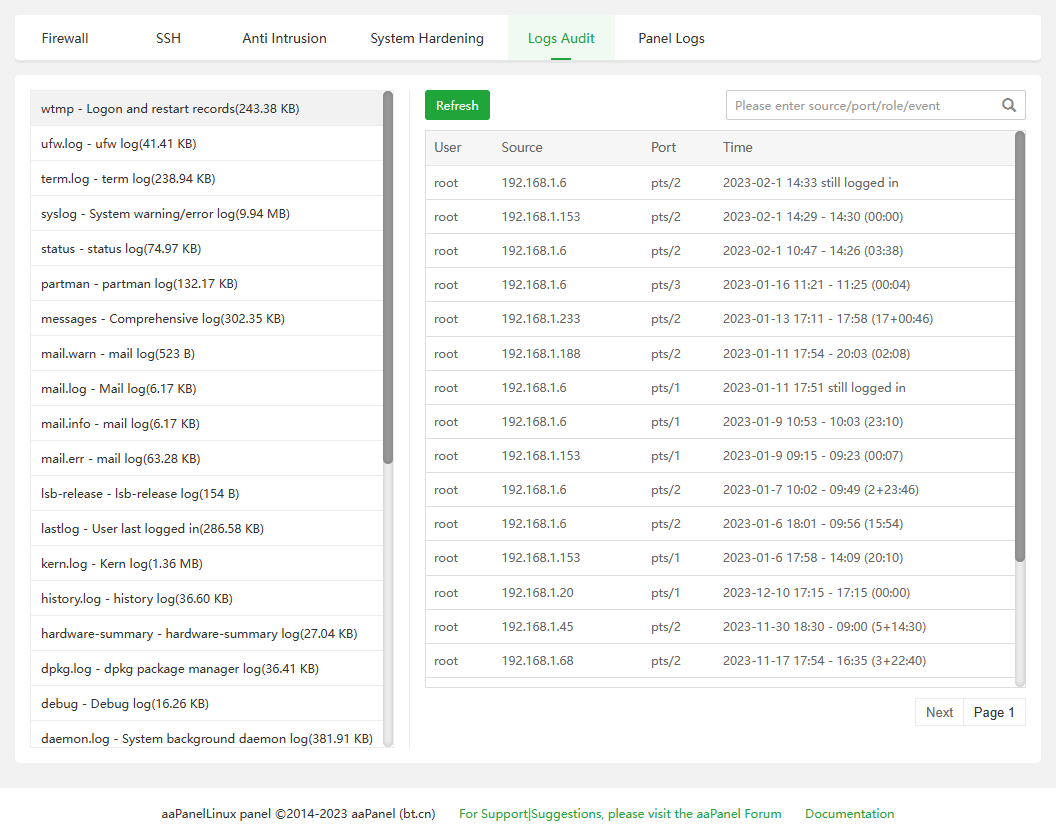The height and width of the screenshot is (838, 1056).
Task: Open the Firewall tab
Action: pyautogui.click(x=65, y=38)
